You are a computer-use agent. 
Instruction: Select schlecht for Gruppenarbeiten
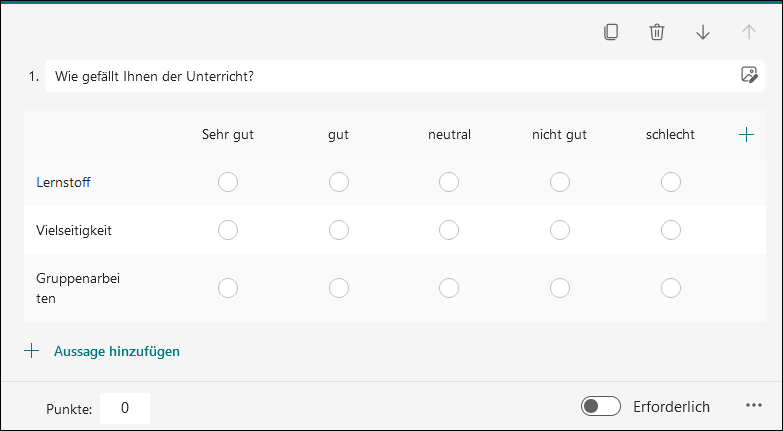coord(671,288)
